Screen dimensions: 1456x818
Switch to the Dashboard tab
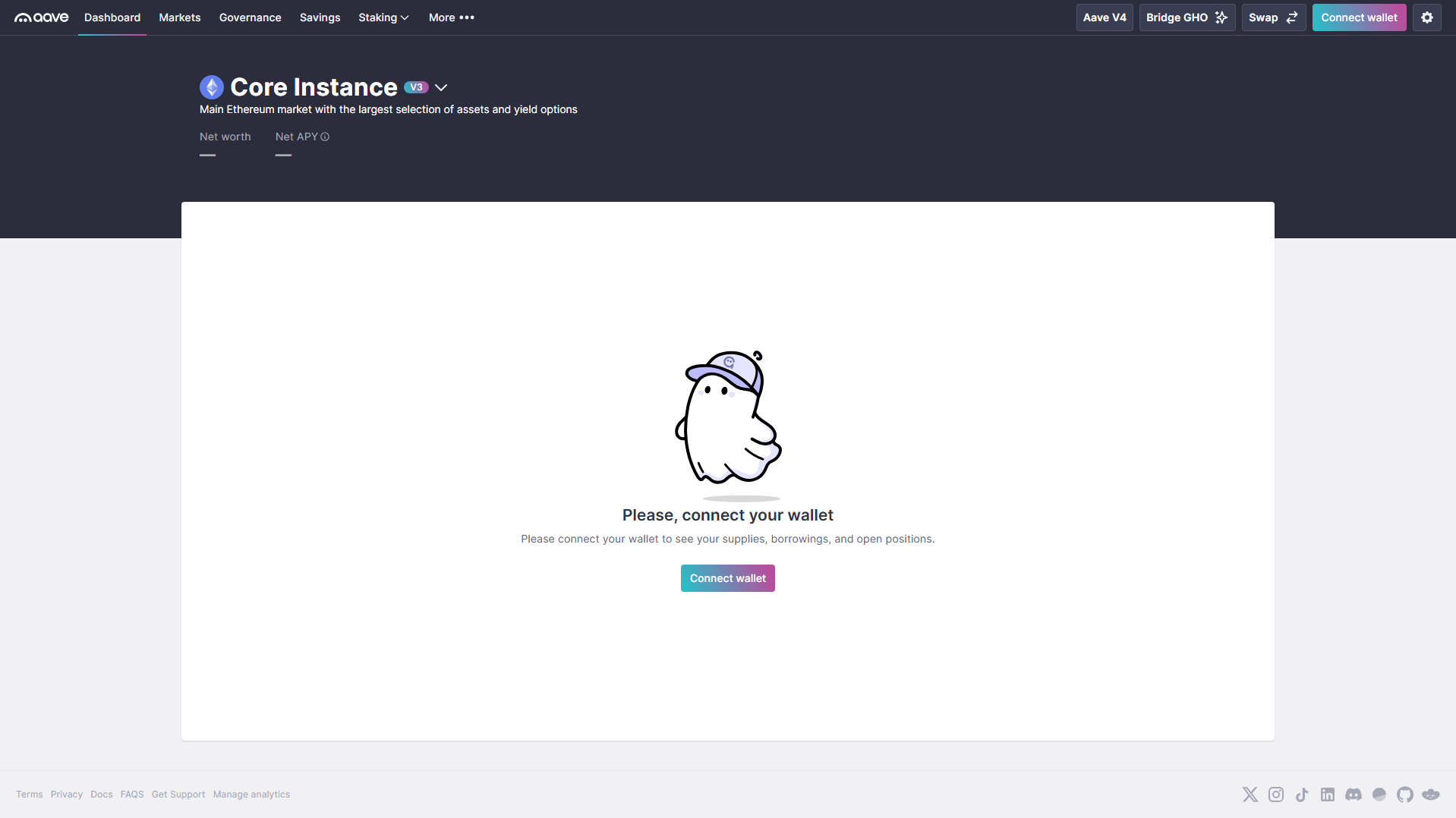(x=112, y=17)
